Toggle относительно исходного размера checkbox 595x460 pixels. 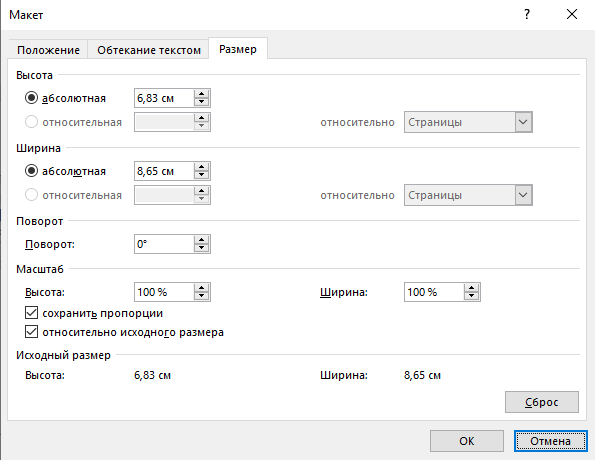31,332
